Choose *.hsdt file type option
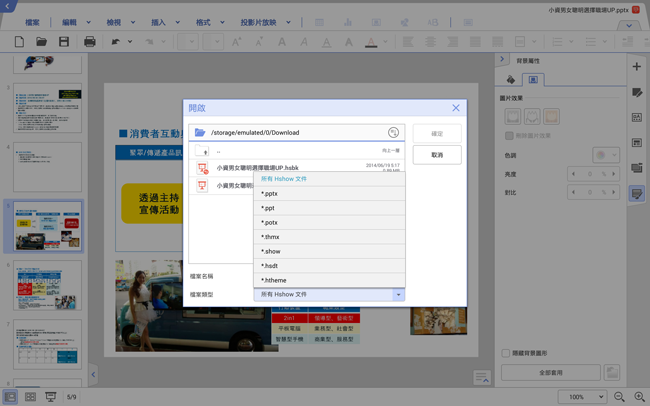Image resolution: width=650 pixels, height=406 pixels. [x=329, y=266]
